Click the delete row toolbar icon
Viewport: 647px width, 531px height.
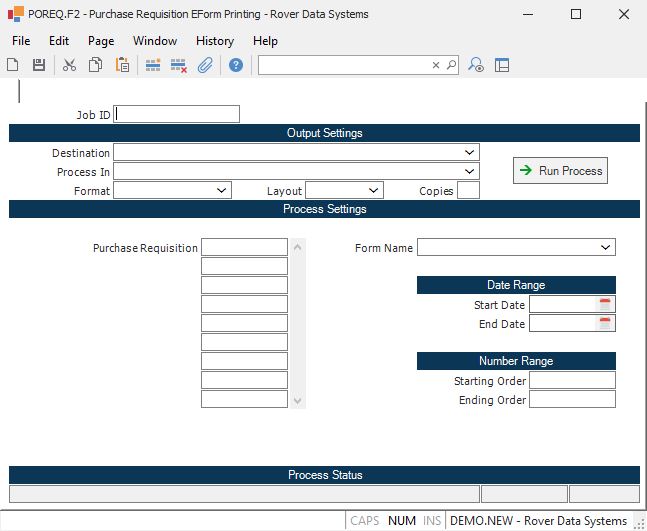click(179, 65)
